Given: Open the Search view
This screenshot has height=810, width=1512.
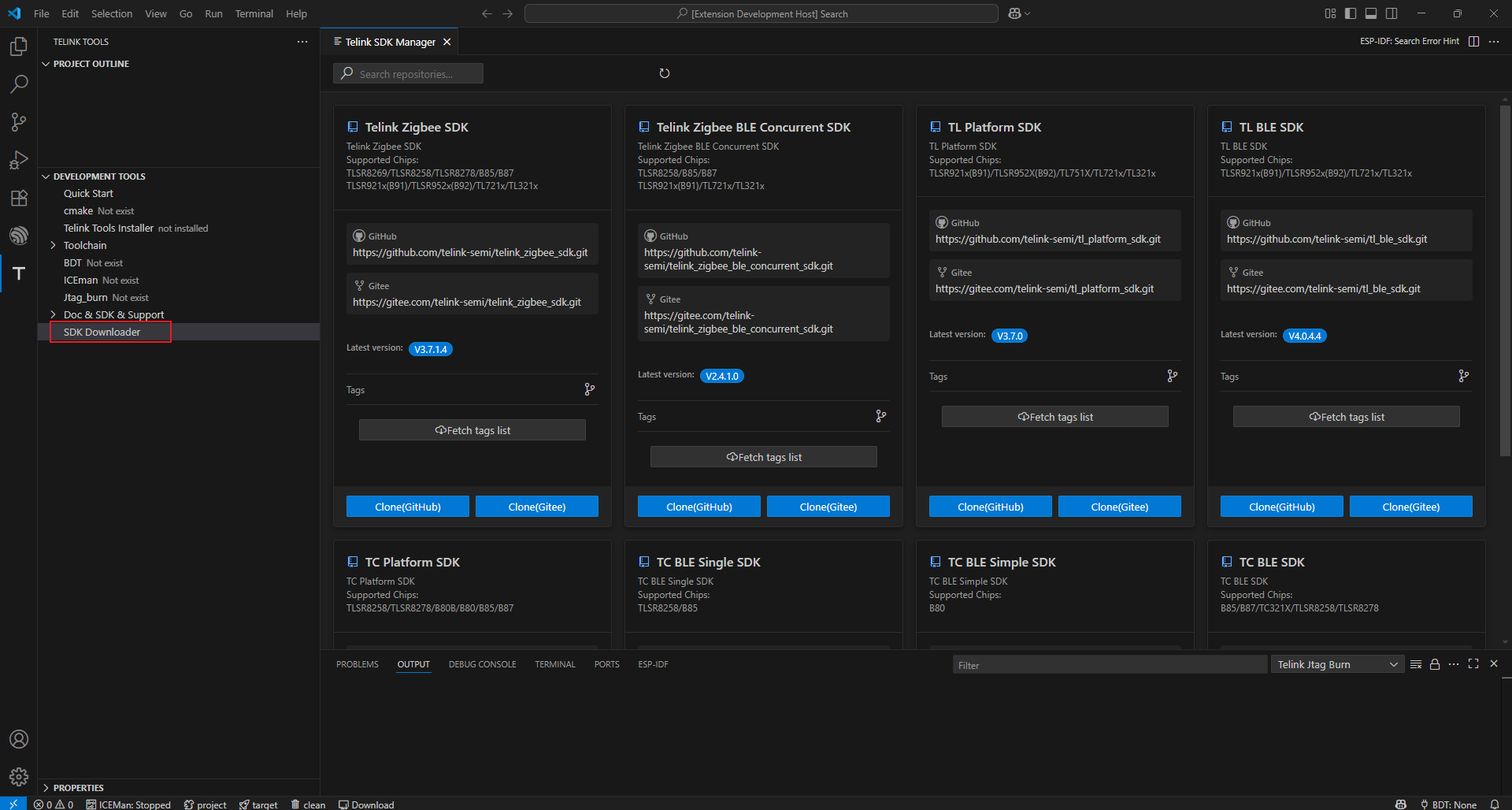Looking at the screenshot, I should pyautogui.click(x=19, y=84).
